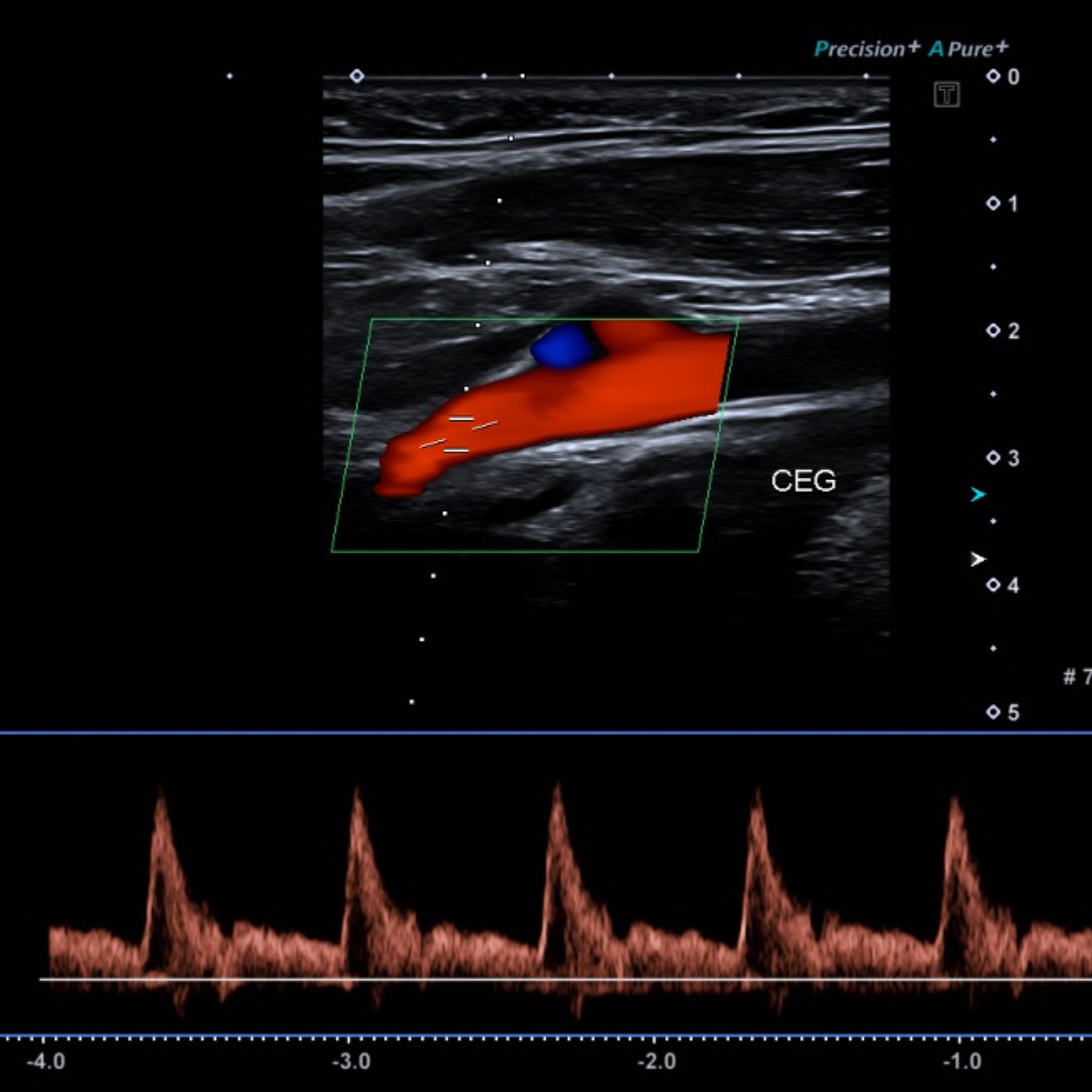1092x1092 pixels.
Task: Click the diamond marker at depth 3
Action: click(992, 456)
